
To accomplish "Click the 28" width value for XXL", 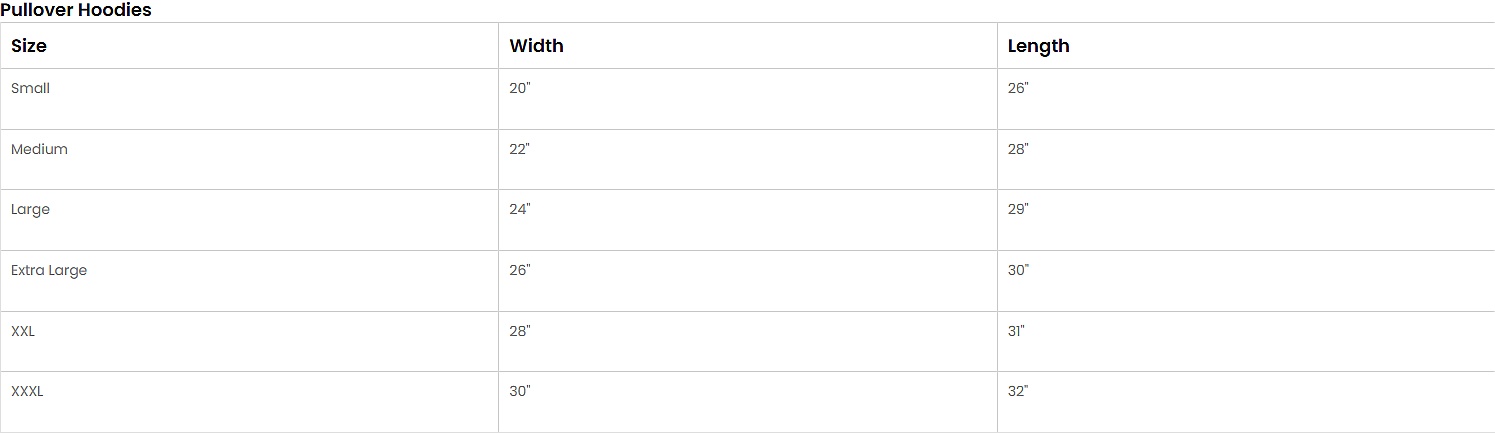I will [520, 331].
